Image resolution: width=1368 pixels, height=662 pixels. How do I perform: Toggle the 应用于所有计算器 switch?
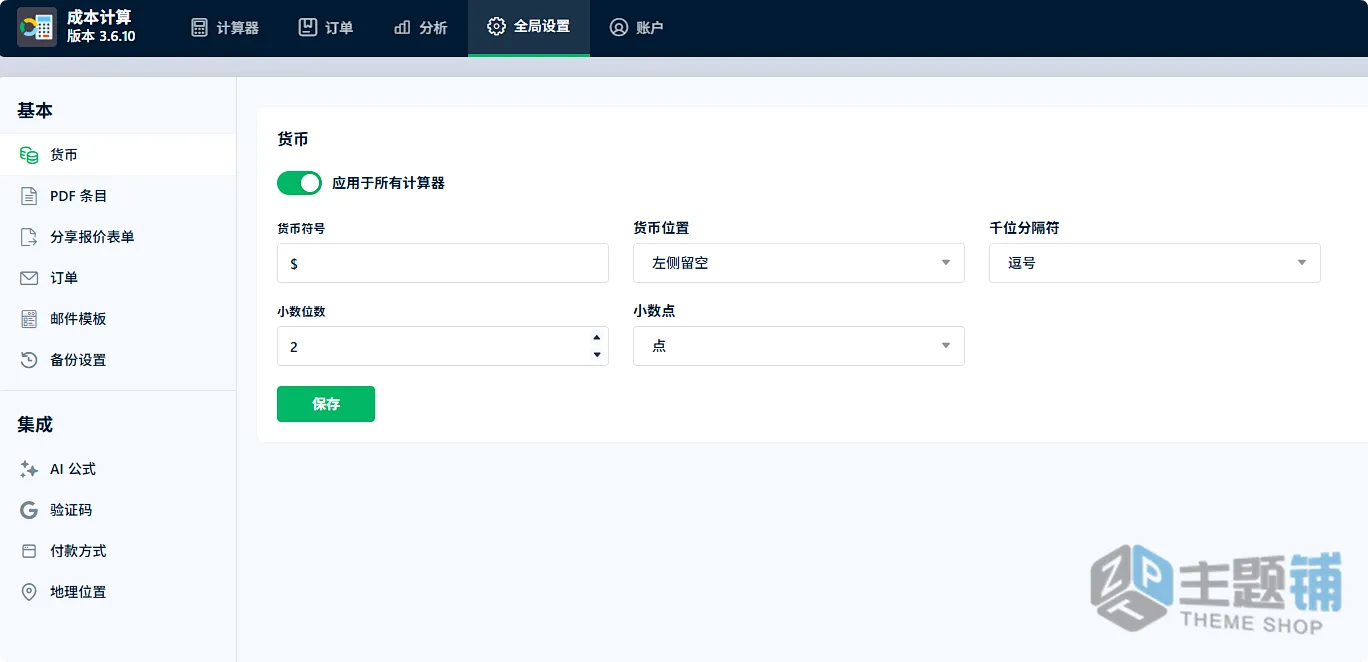pyautogui.click(x=299, y=183)
